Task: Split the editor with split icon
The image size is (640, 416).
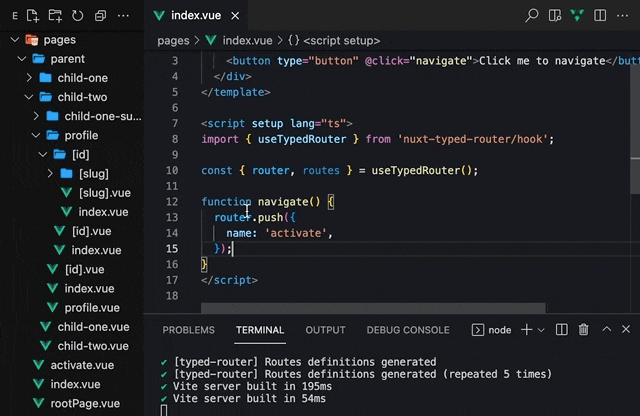Action: click(600, 16)
